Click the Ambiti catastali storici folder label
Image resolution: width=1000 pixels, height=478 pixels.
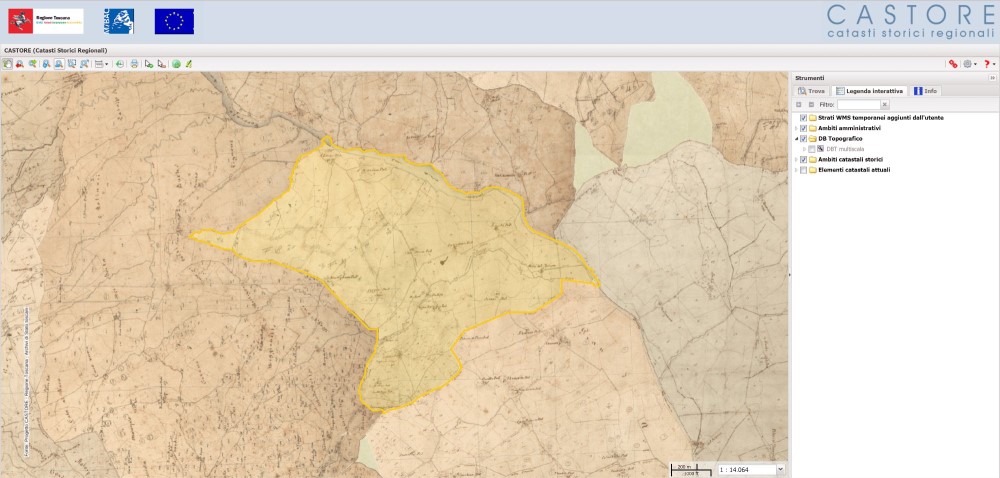(850, 159)
